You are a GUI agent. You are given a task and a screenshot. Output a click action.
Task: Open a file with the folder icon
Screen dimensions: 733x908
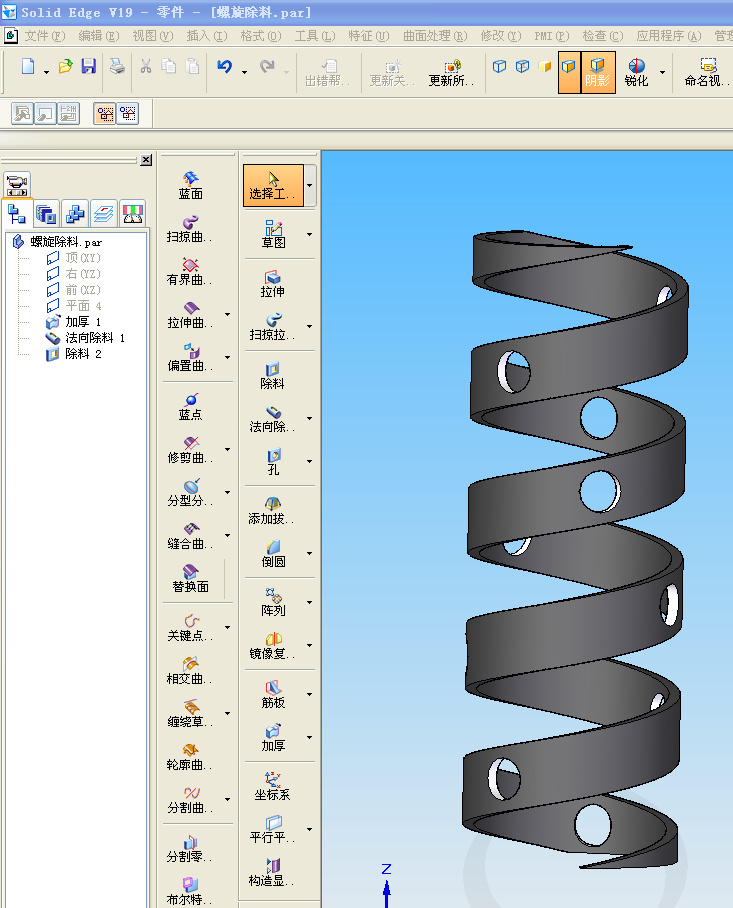65,66
